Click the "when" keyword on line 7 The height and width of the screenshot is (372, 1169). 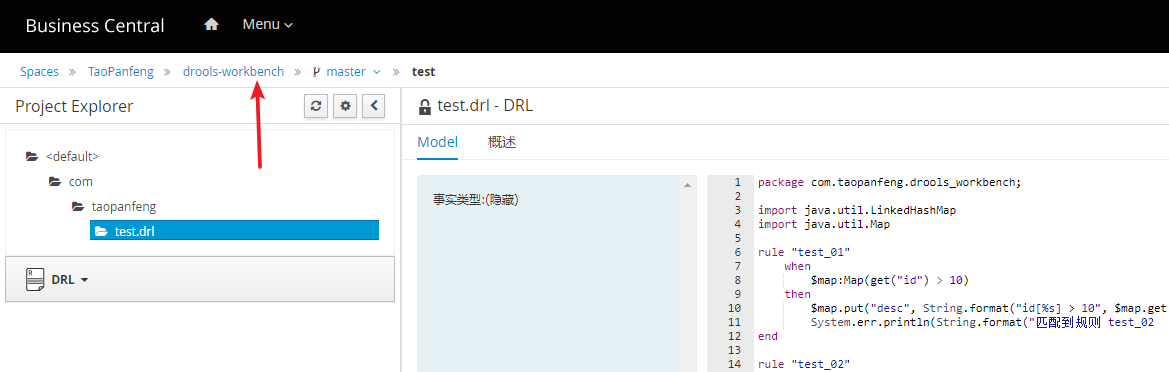(x=797, y=266)
